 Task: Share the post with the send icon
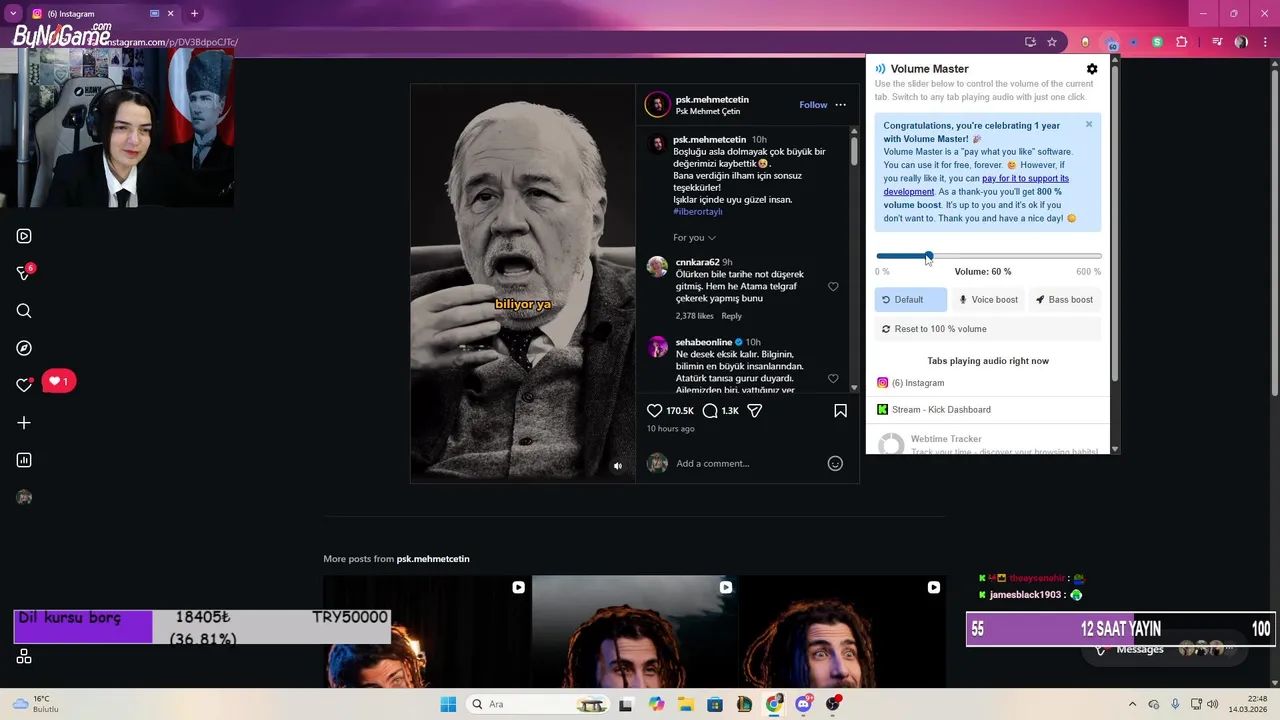tap(755, 411)
